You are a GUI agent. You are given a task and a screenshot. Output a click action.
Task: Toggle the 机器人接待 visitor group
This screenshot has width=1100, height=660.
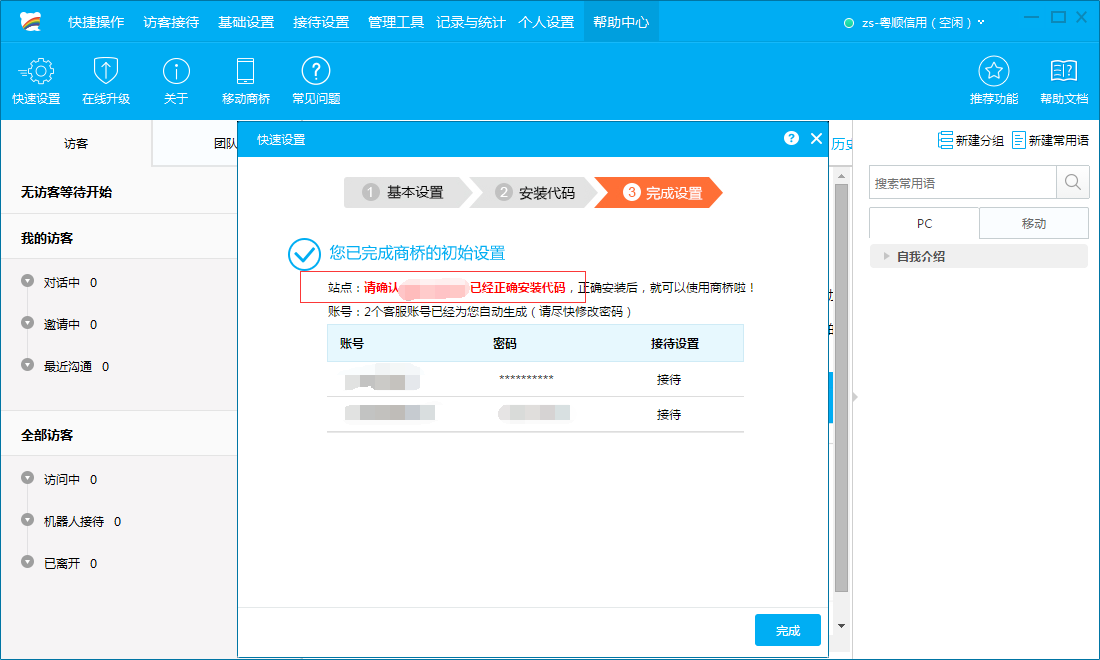(x=27, y=521)
